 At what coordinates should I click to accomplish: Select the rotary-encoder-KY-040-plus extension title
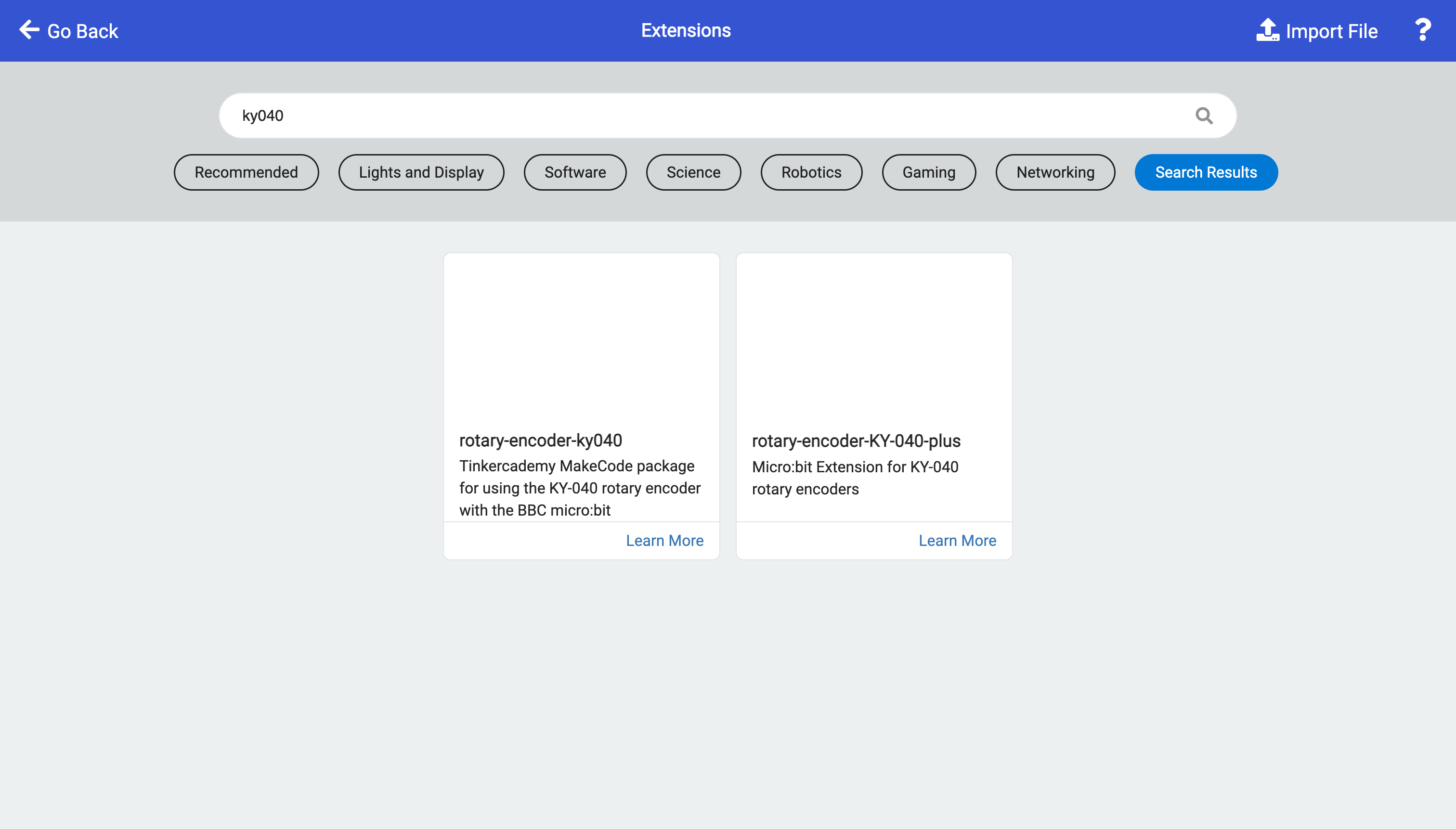tap(856, 440)
